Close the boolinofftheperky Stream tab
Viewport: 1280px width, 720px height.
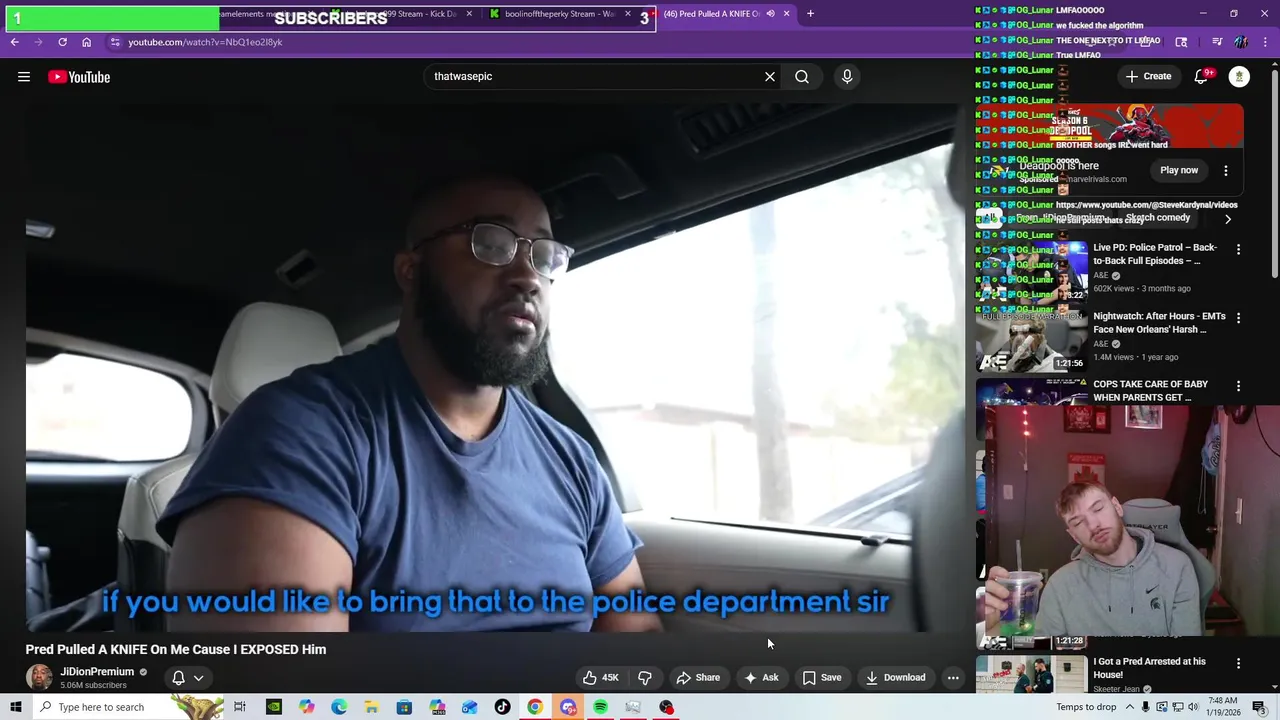click(628, 14)
